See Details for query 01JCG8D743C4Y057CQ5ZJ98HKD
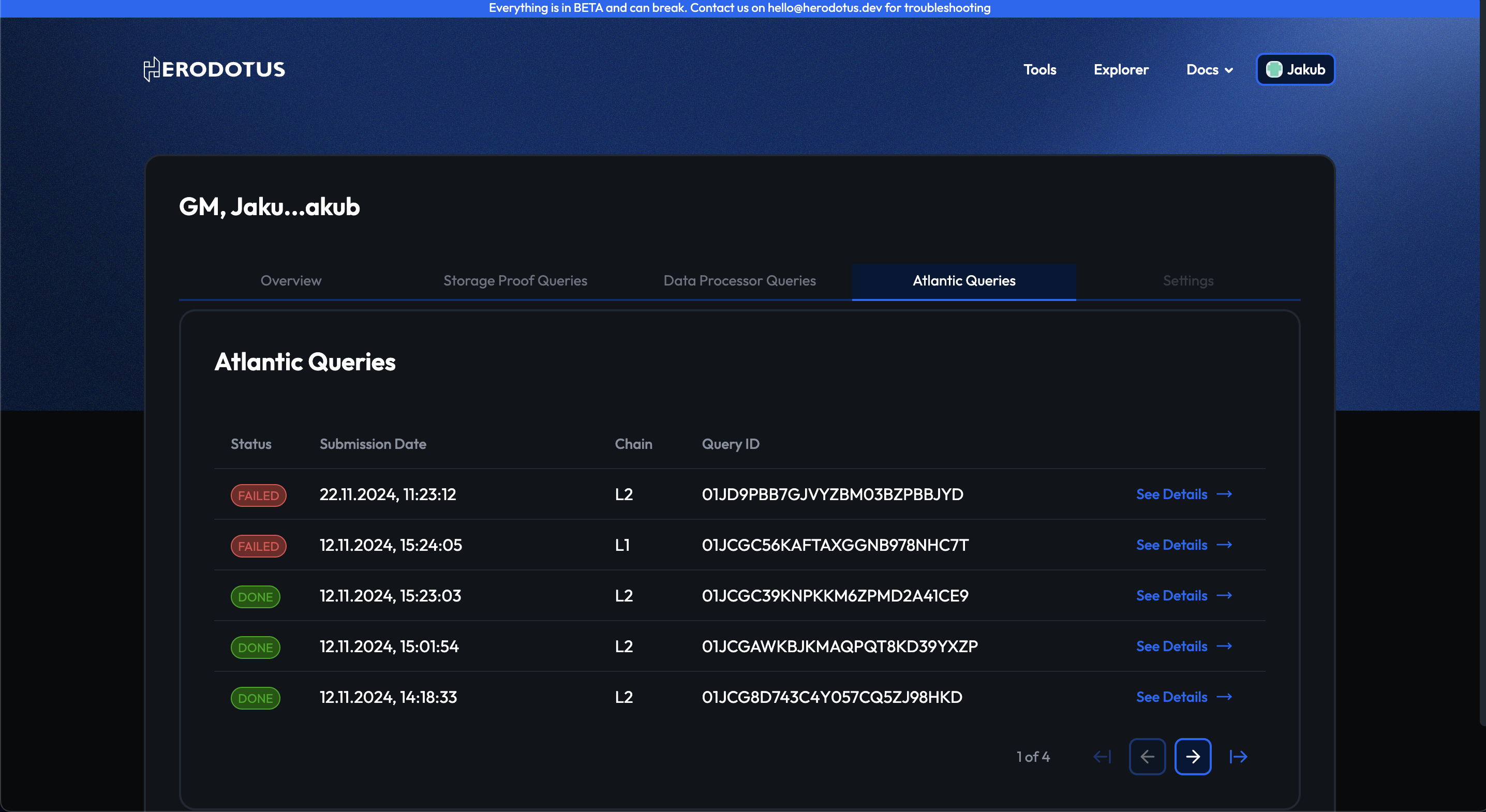Screen dimensions: 1486x812 1184,697
